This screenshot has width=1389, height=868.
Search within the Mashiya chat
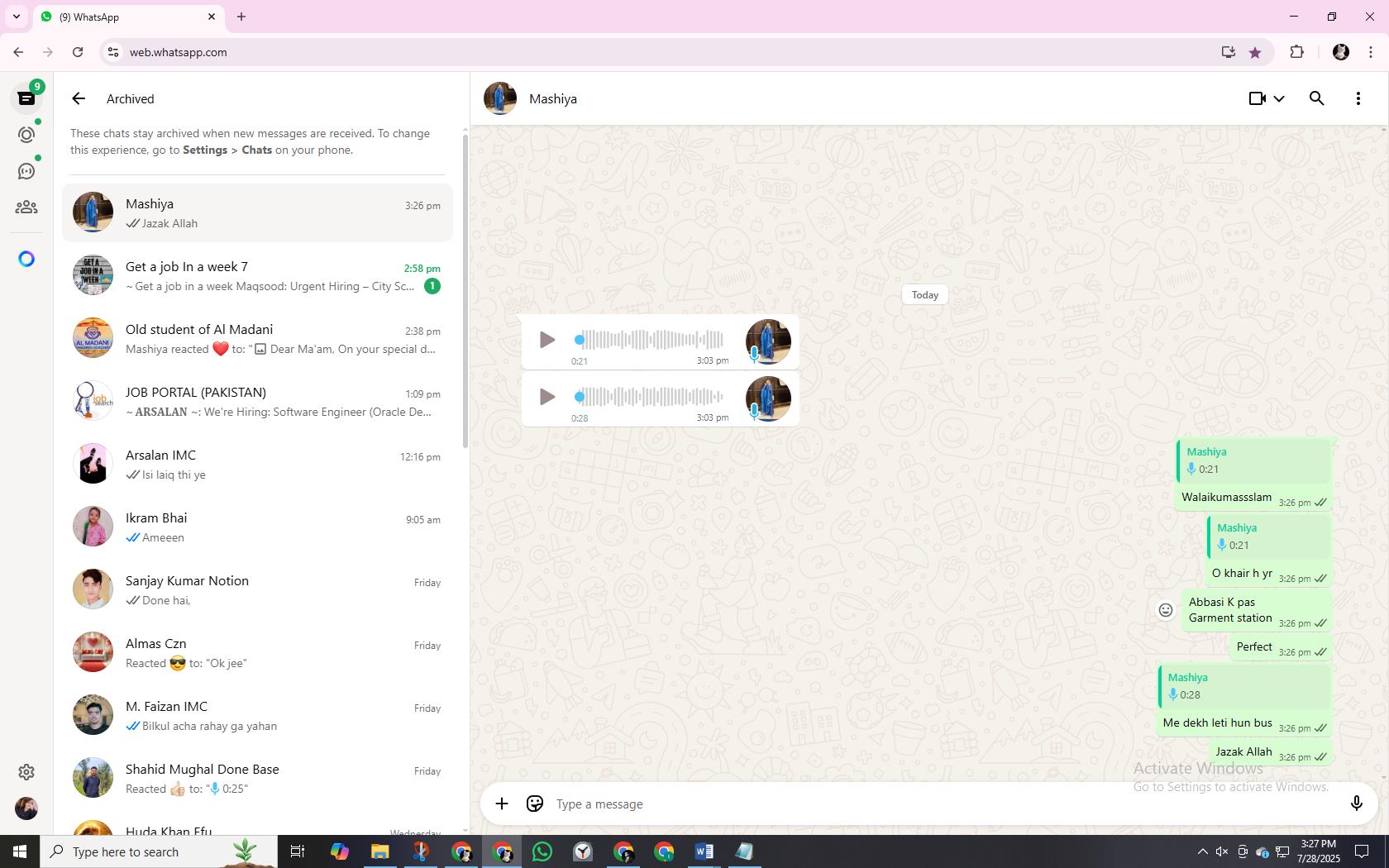(1317, 98)
